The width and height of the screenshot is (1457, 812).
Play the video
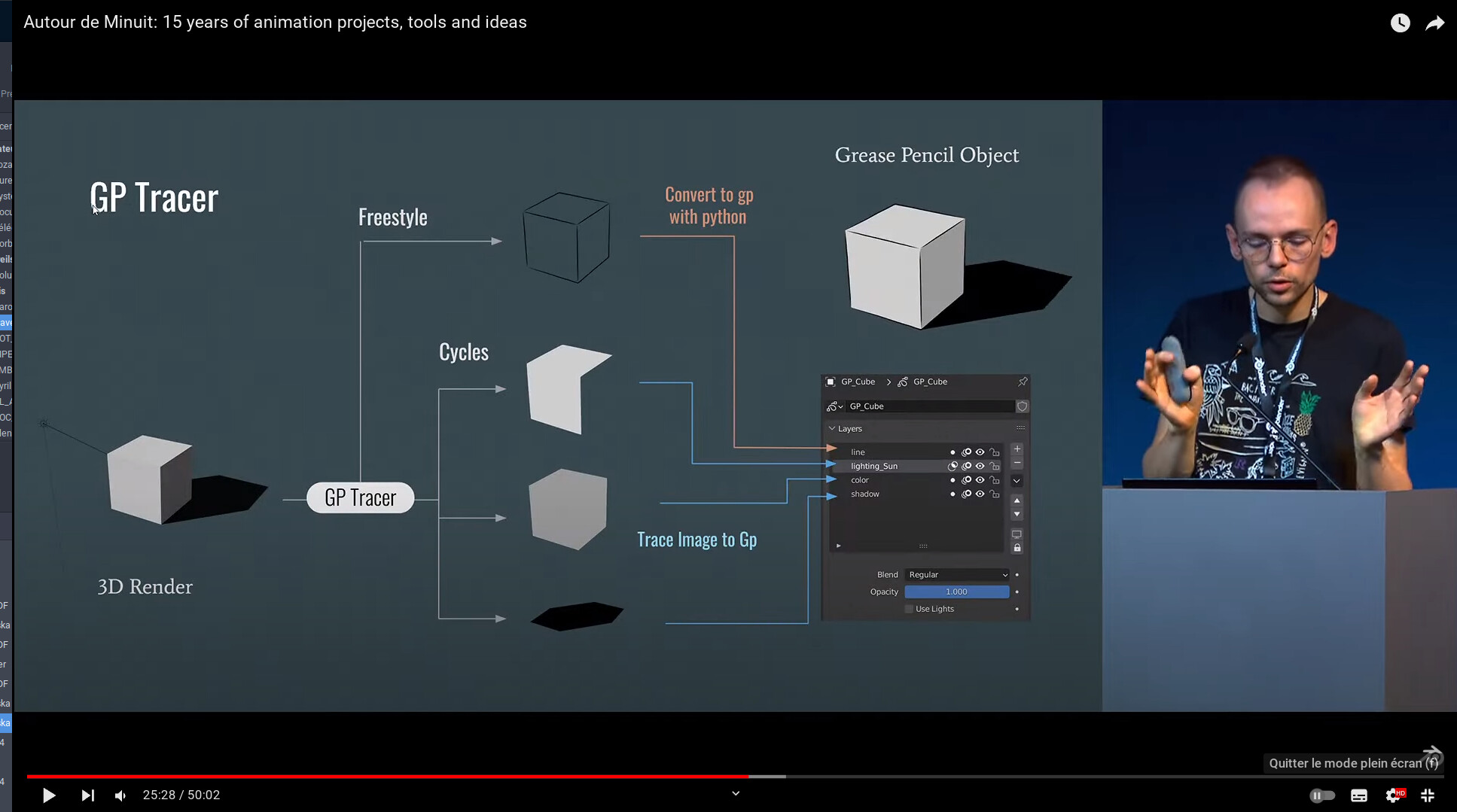point(49,795)
